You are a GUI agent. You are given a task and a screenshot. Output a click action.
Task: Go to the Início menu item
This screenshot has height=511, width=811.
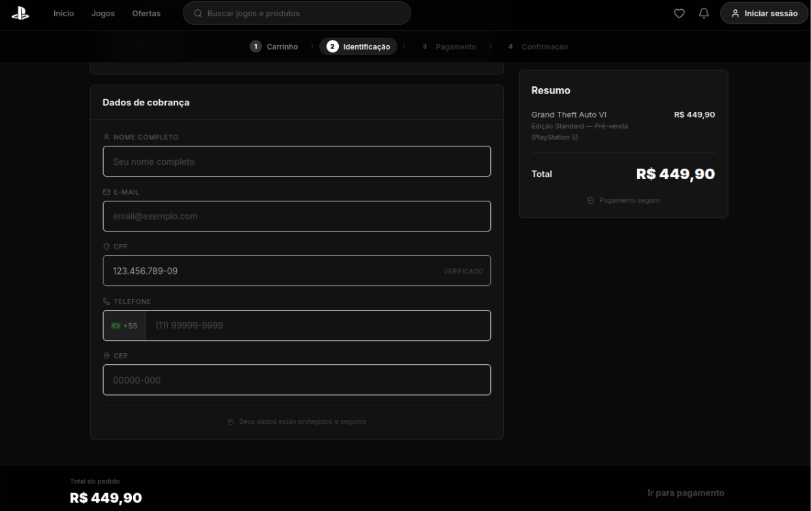coord(64,13)
